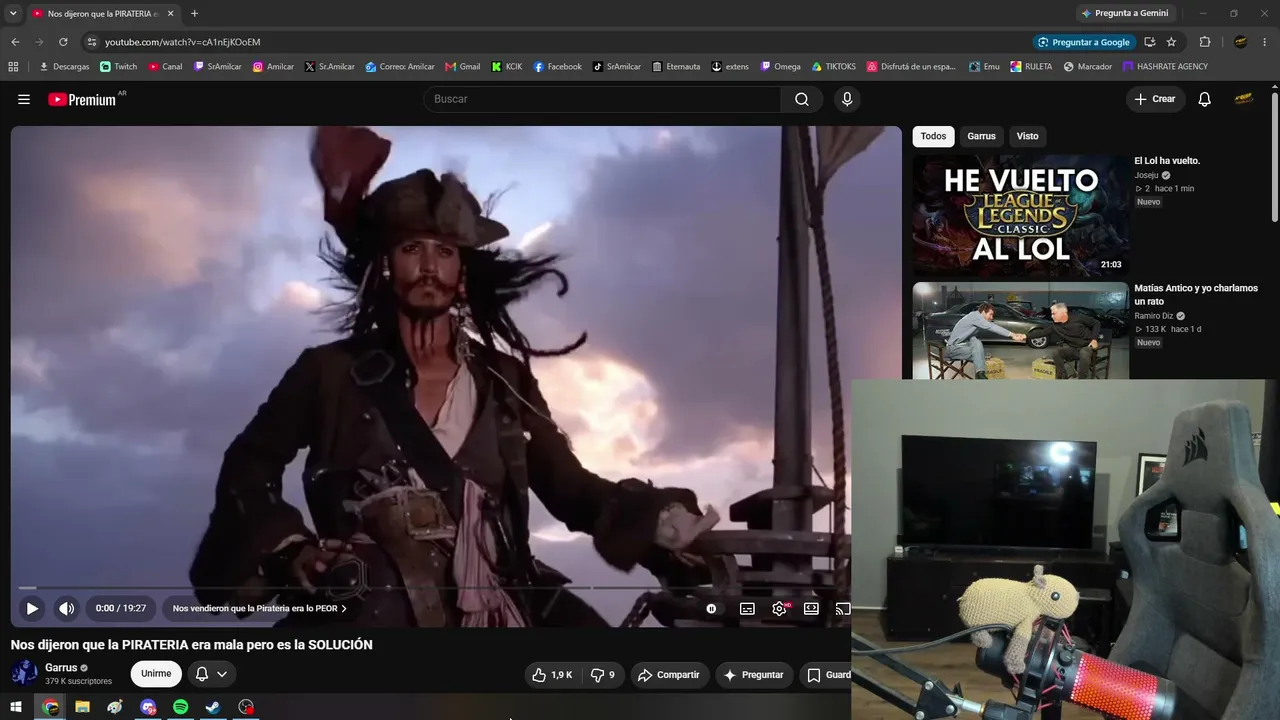Dislike the video

click(602, 675)
